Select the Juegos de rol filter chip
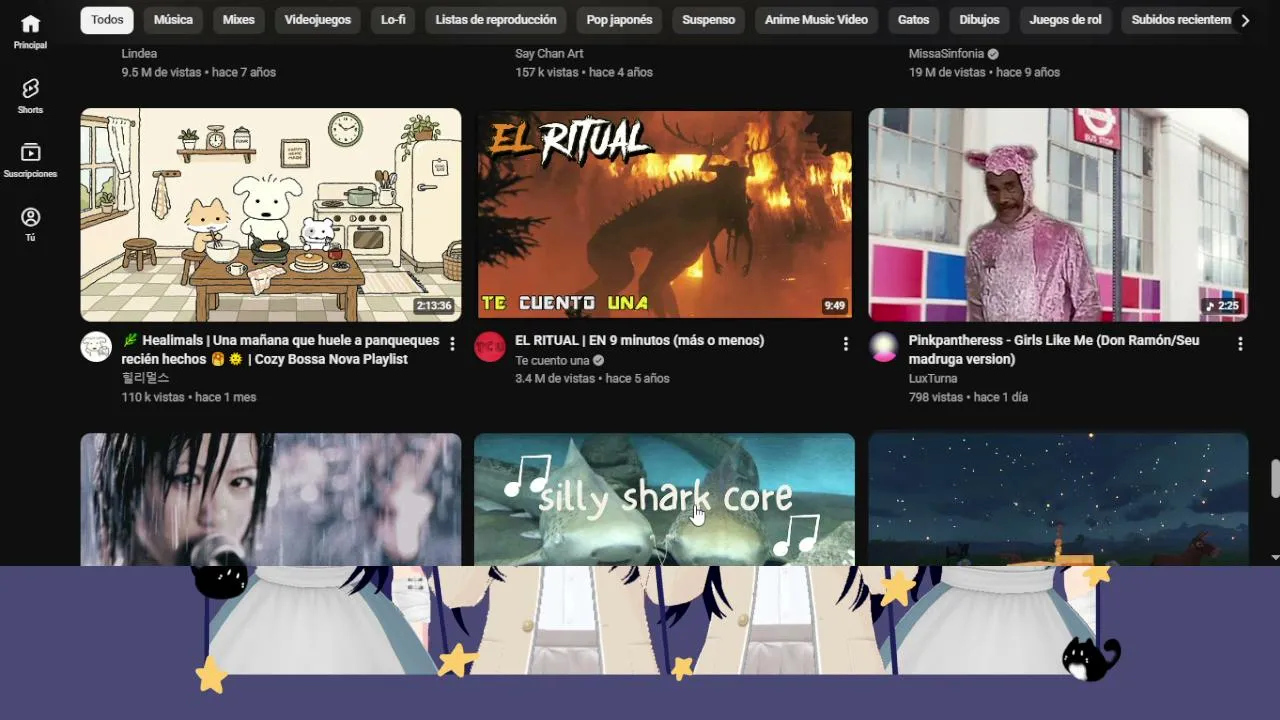 (x=1065, y=20)
